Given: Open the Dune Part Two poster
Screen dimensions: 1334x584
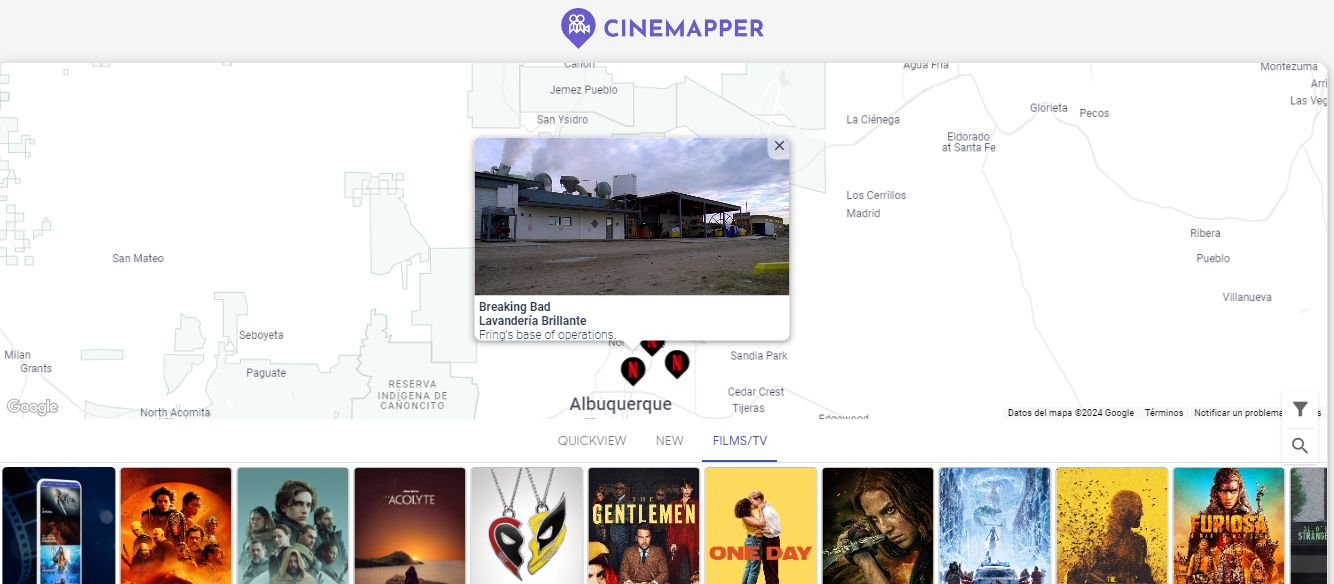Looking at the screenshot, I should (x=175, y=525).
